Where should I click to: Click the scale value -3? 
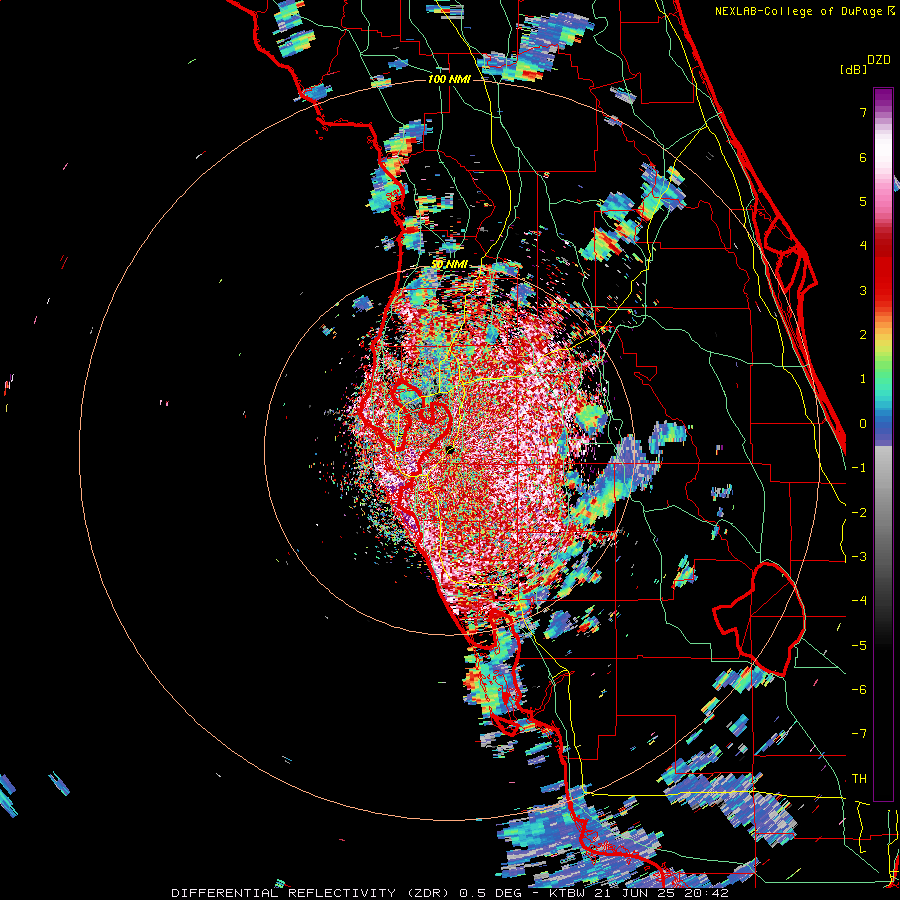[859, 557]
